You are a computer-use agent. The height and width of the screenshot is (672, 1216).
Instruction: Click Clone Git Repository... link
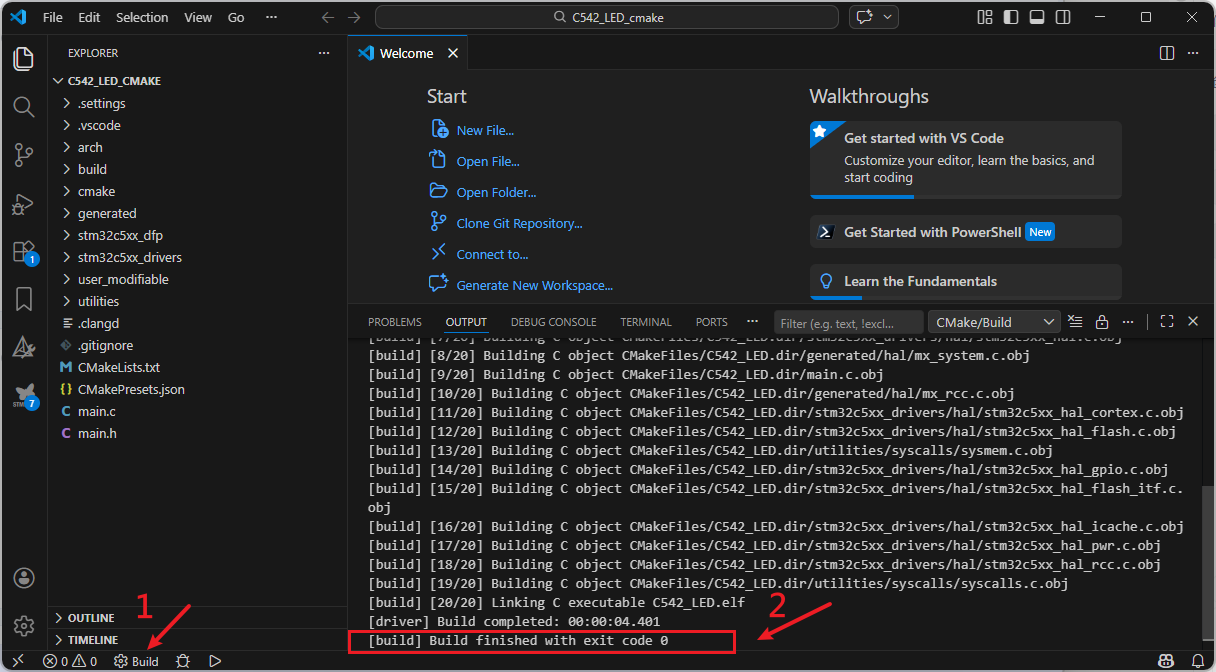point(519,223)
